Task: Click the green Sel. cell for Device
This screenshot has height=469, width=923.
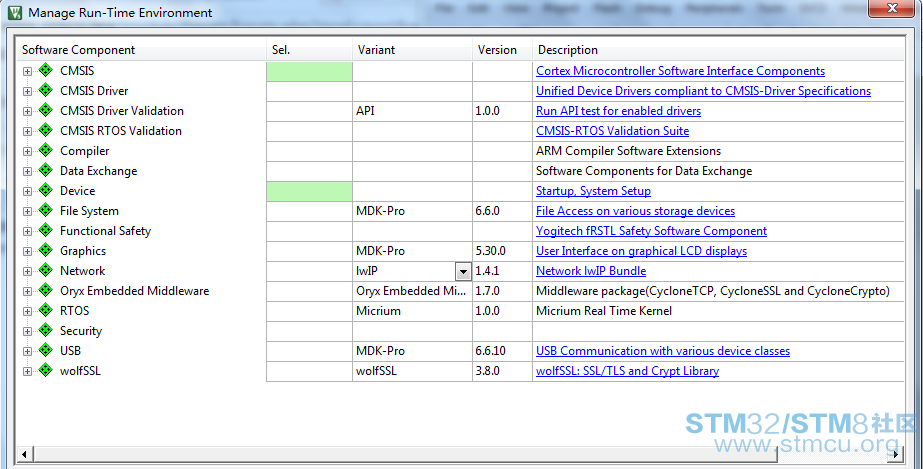Action: coord(309,191)
